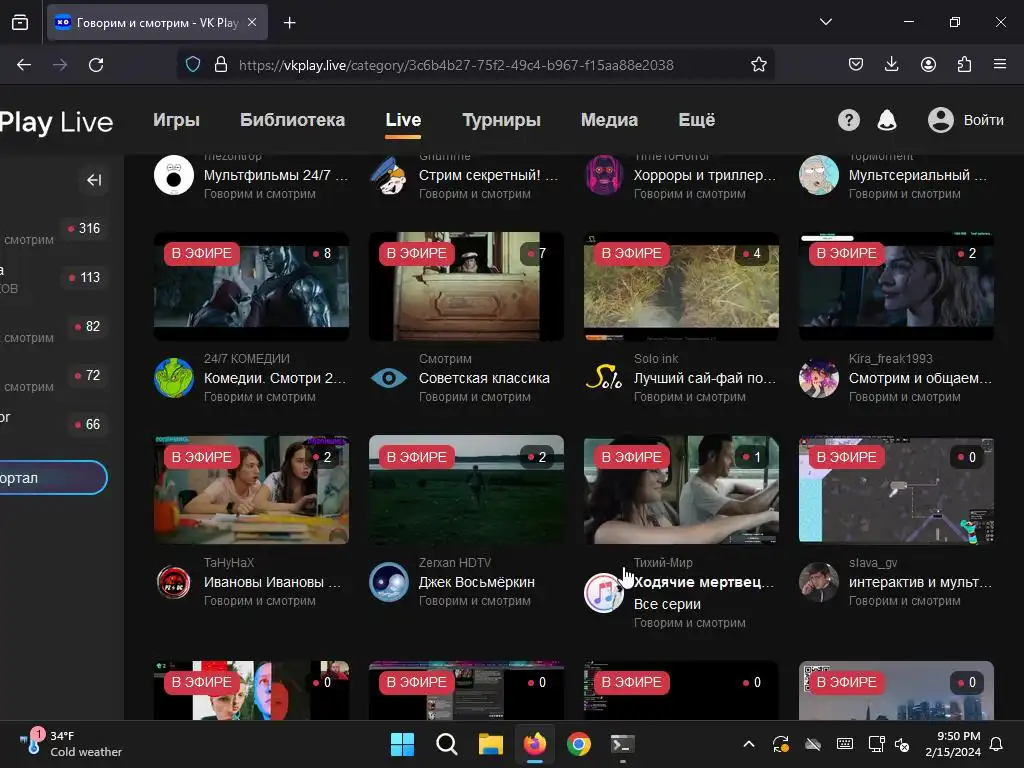Save the page to Pocket

[856, 64]
